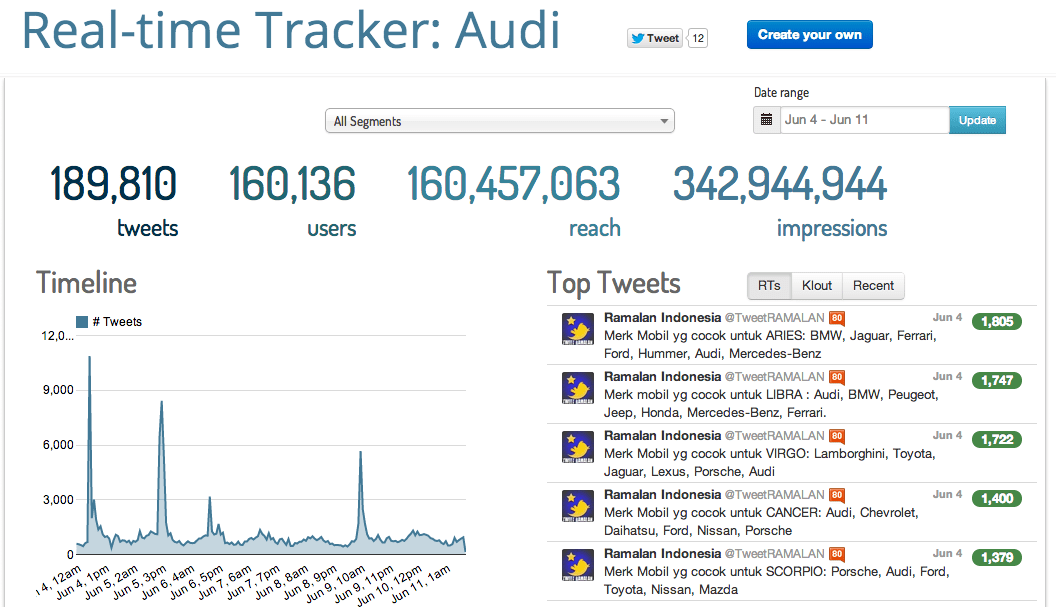
Task: Click Klout score badge on CANCER tweet
Action: coord(837,495)
